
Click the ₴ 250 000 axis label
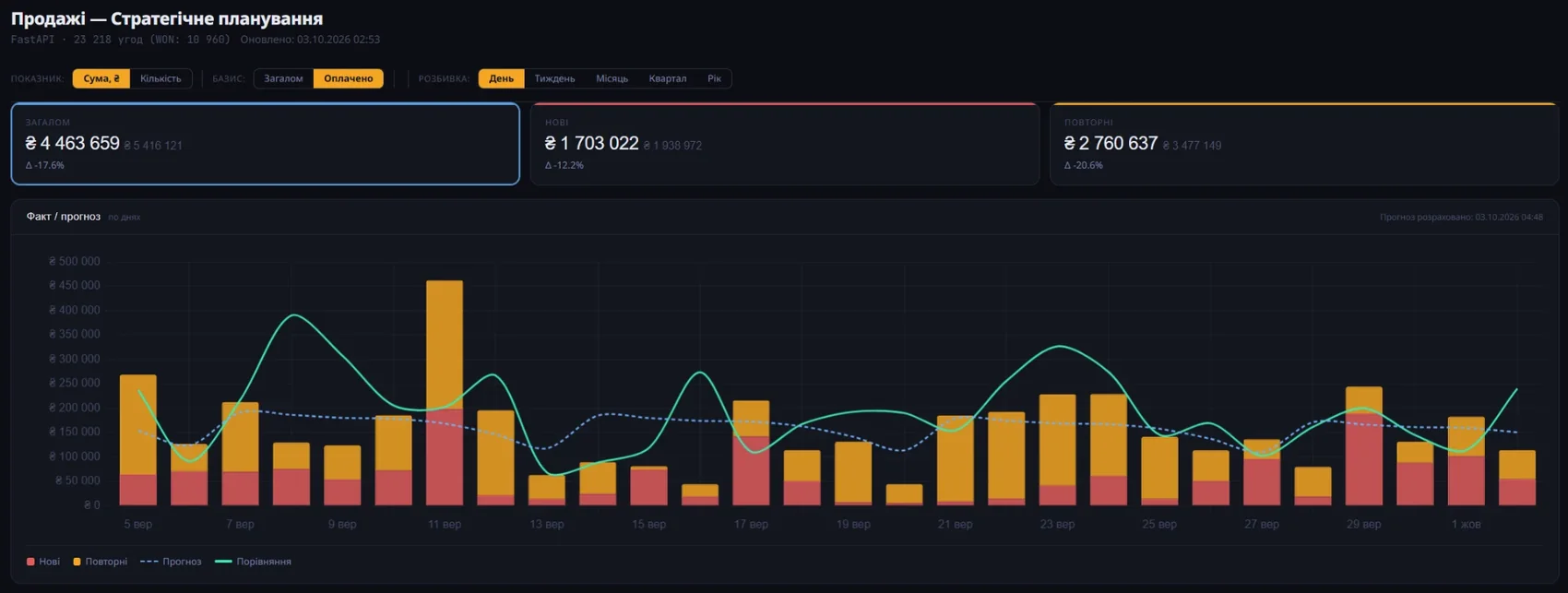(74, 384)
